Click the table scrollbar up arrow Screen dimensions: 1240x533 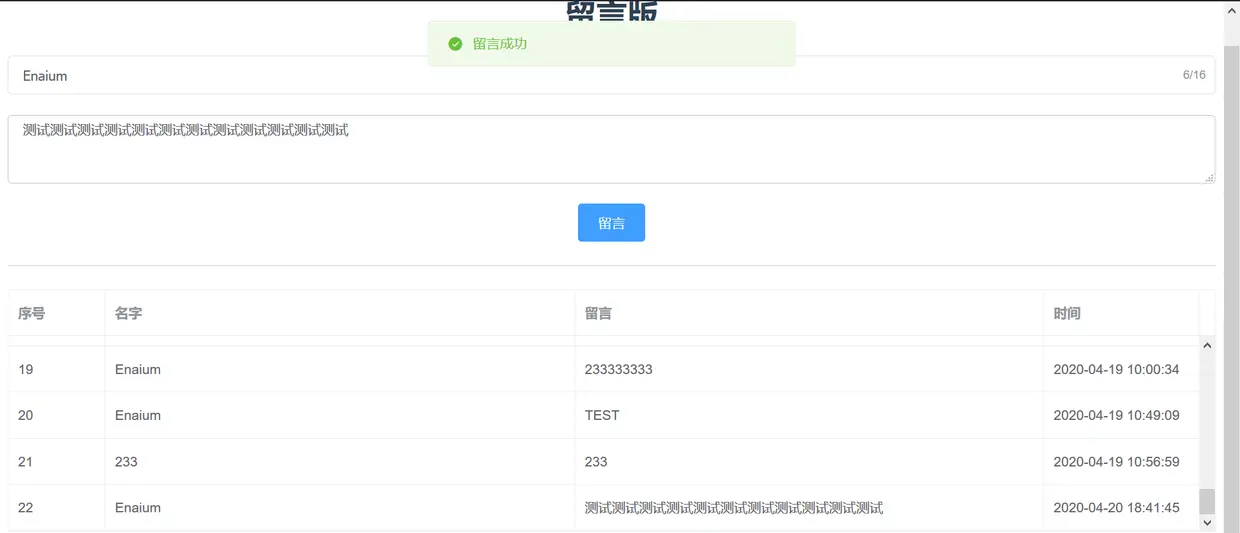tap(1207, 345)
